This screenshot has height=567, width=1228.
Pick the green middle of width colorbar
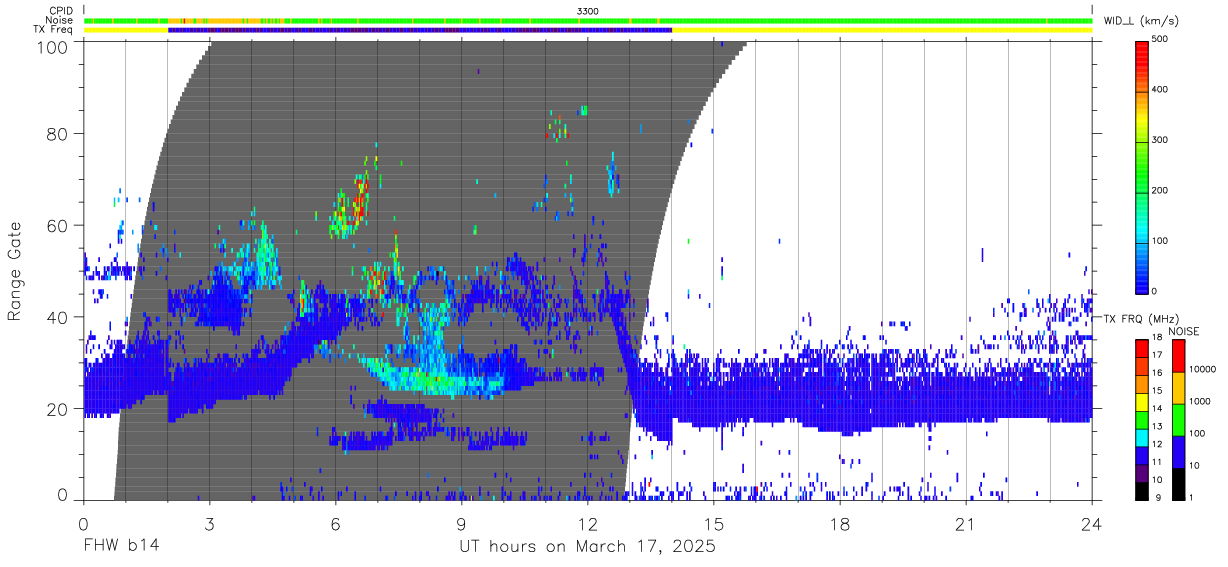[1141, 165]
